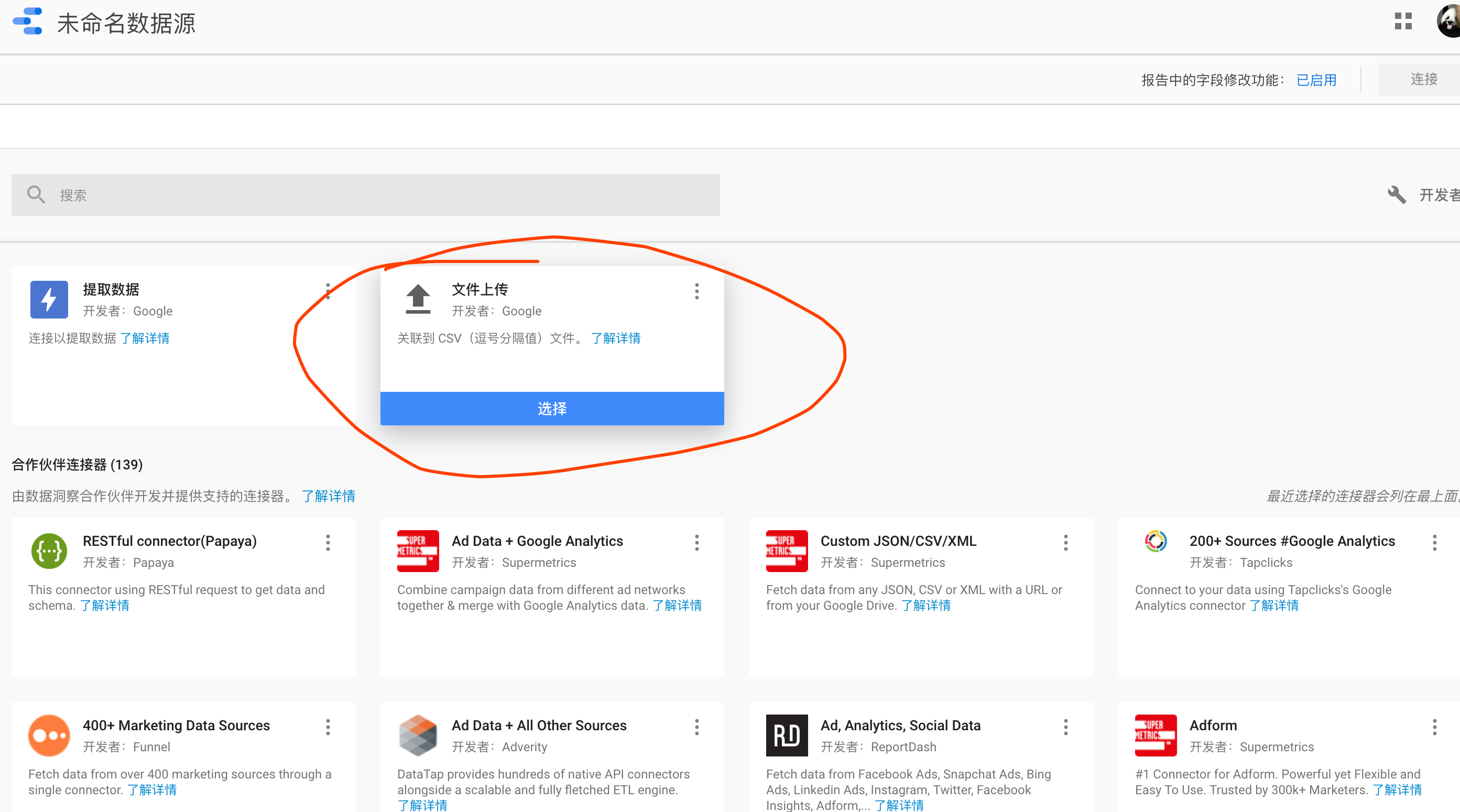Click the Supermetrics icon on Ad Data + Google Analytics
The width and height of the screenshot is (1460, 812).
tap(417, 550)
